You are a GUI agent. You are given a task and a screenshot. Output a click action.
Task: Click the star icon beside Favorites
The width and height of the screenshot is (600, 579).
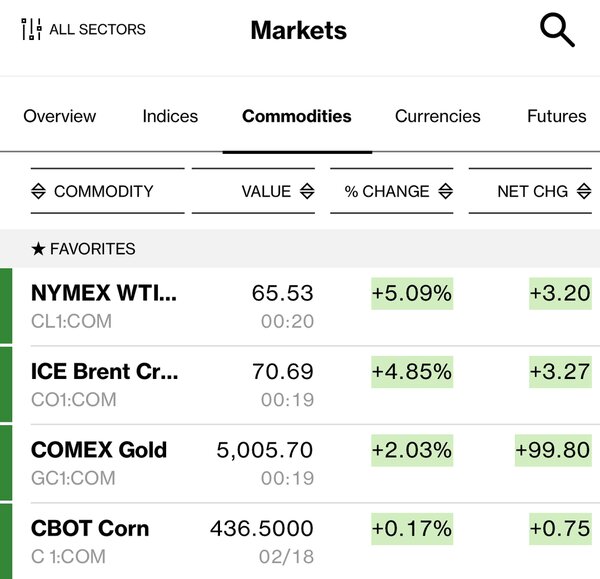point(38,249)
